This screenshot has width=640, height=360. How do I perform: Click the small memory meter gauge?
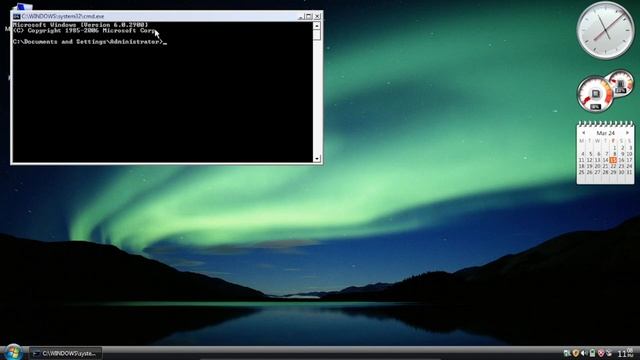click(620, 84)
